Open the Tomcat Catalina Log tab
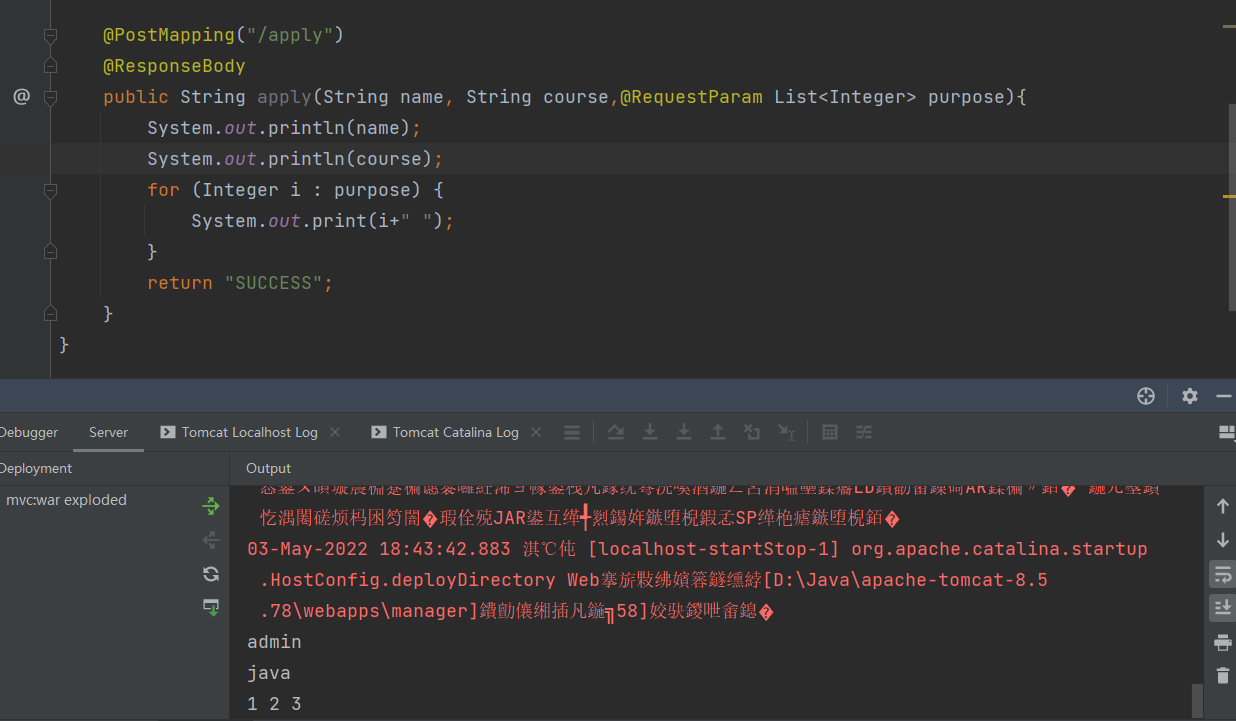Image resolution: width=1236 pixels, height=721 pixels. click(x=455, y=432)
